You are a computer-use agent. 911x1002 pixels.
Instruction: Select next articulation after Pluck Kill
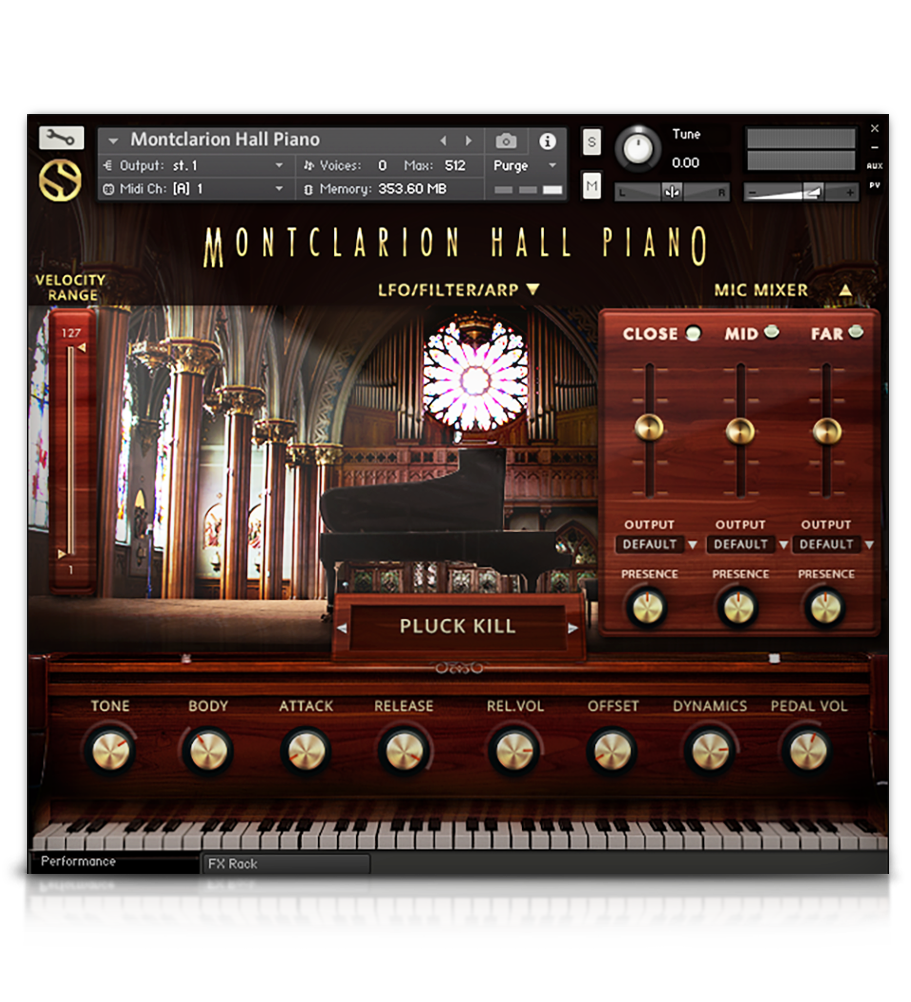pyautogui.click(x=573, y=628)
